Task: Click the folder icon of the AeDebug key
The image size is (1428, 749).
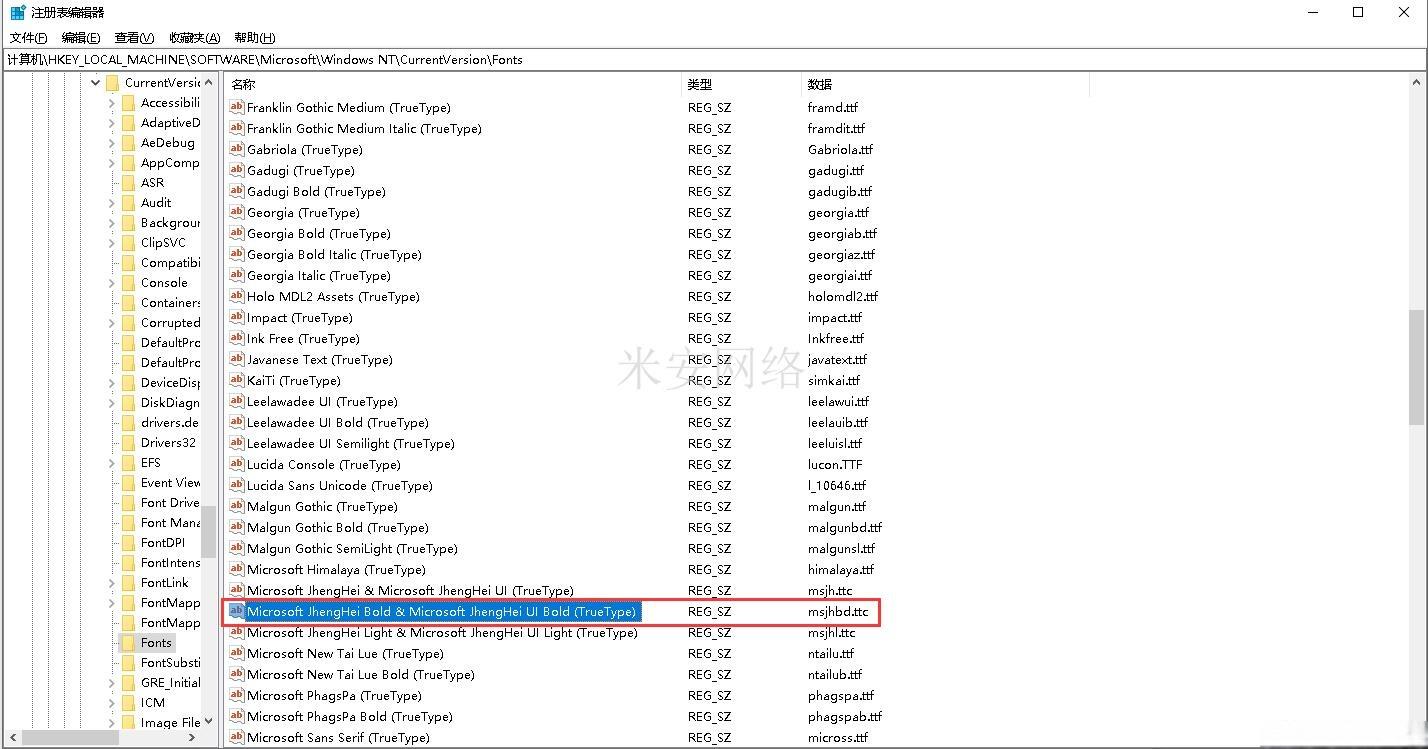Action: [128, 142]
